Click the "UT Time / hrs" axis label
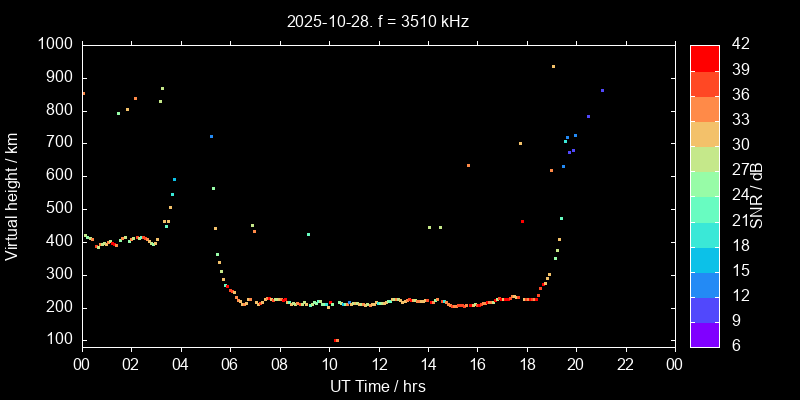Screen dimensions: 800x400 click(x=378, y=385)
